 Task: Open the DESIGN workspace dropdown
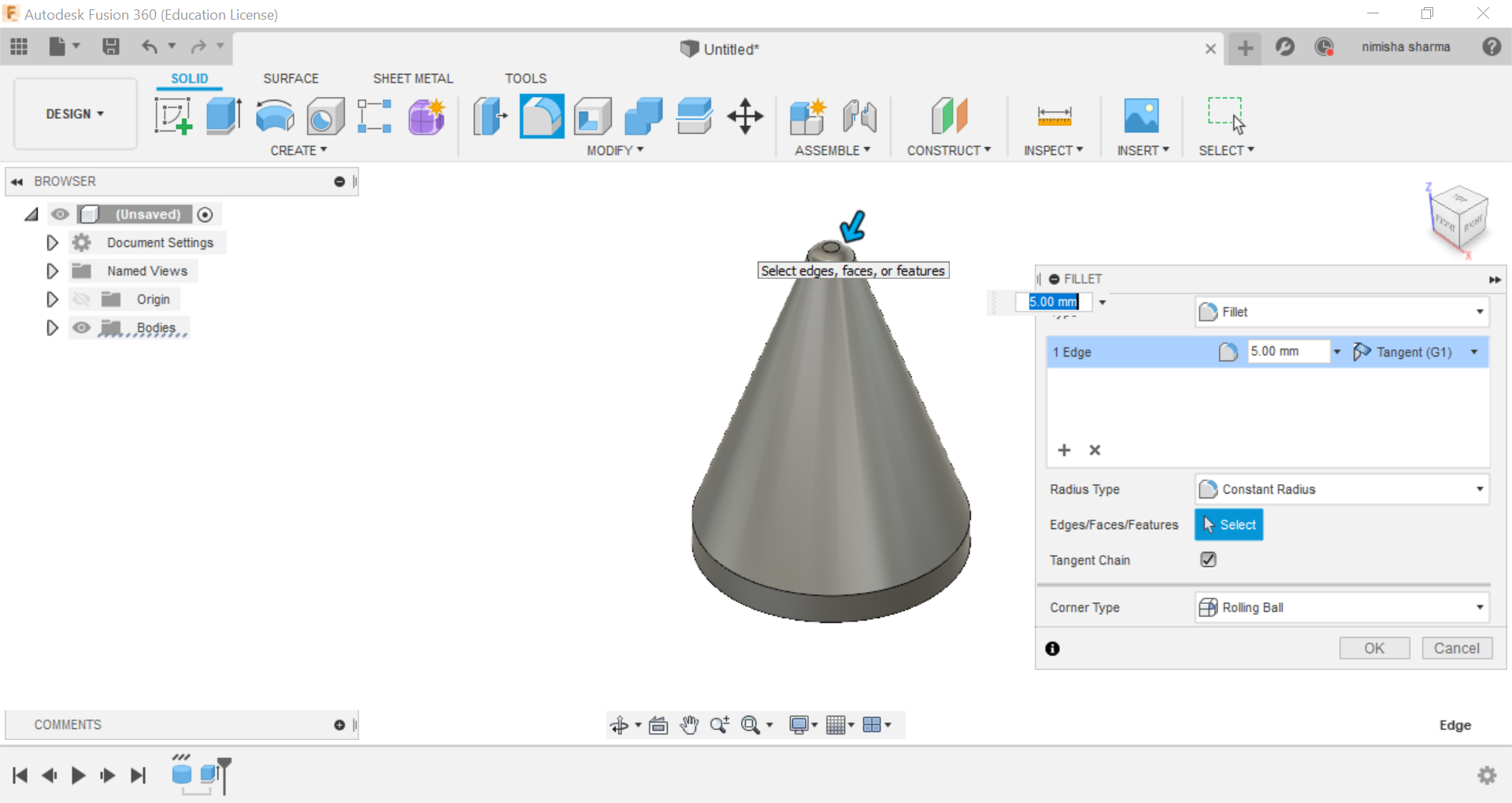tap(75, 114)
